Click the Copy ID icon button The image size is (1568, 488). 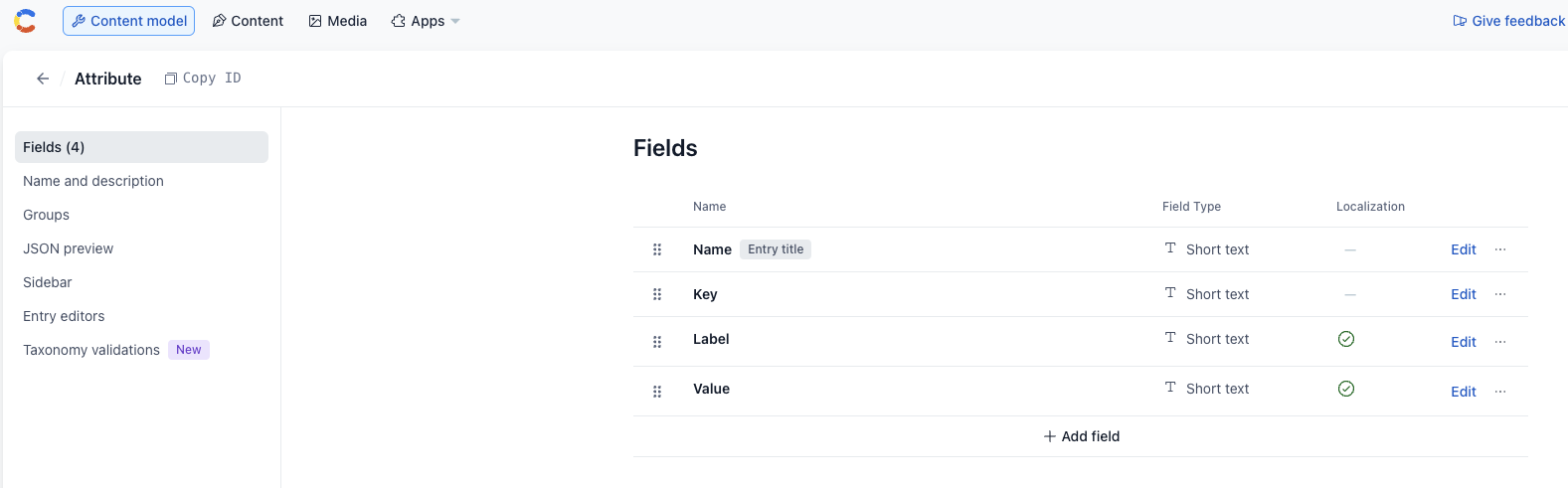point(171,79)
